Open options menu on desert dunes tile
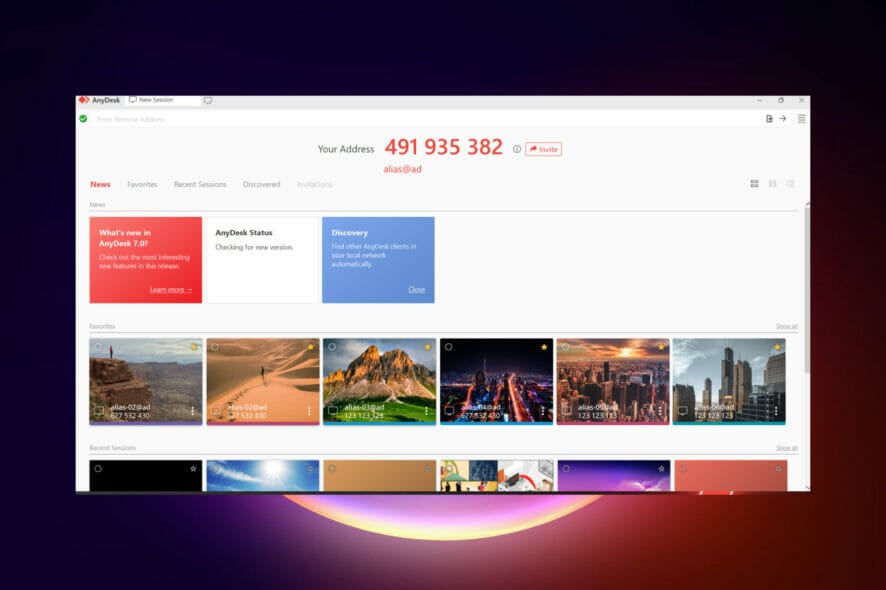 [x=309, y=411]
